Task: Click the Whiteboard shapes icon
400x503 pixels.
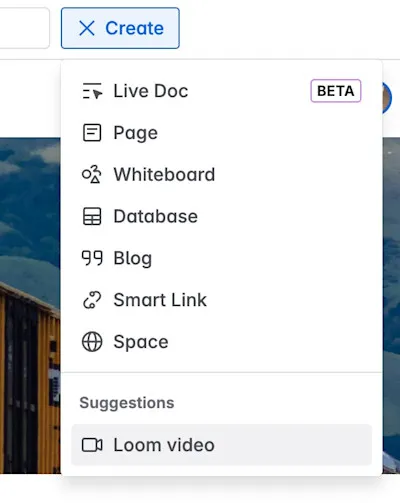Action: click(92, 174)
